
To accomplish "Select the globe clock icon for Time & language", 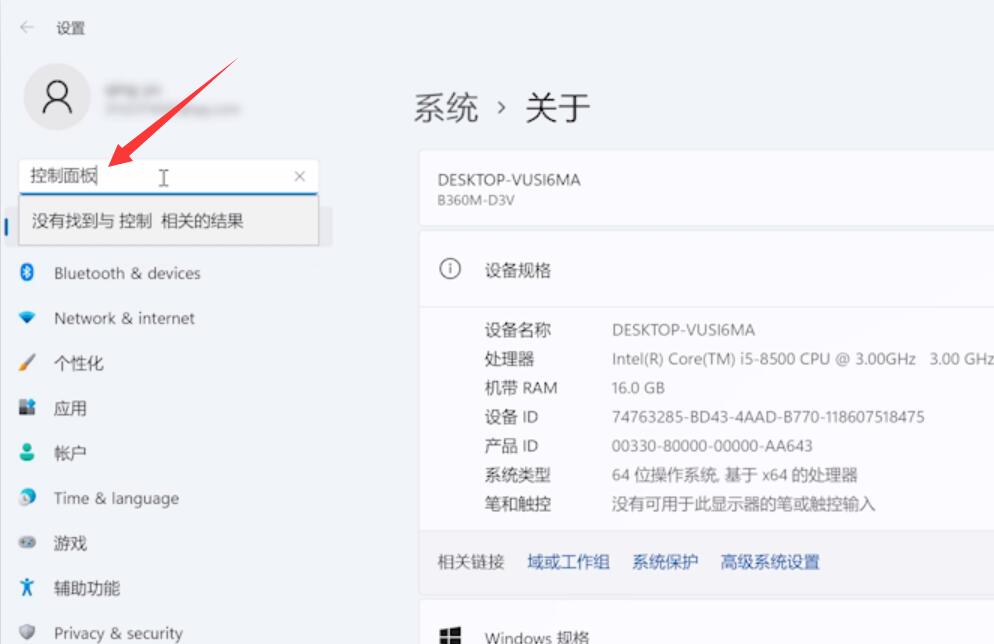I will click(27, 497).
